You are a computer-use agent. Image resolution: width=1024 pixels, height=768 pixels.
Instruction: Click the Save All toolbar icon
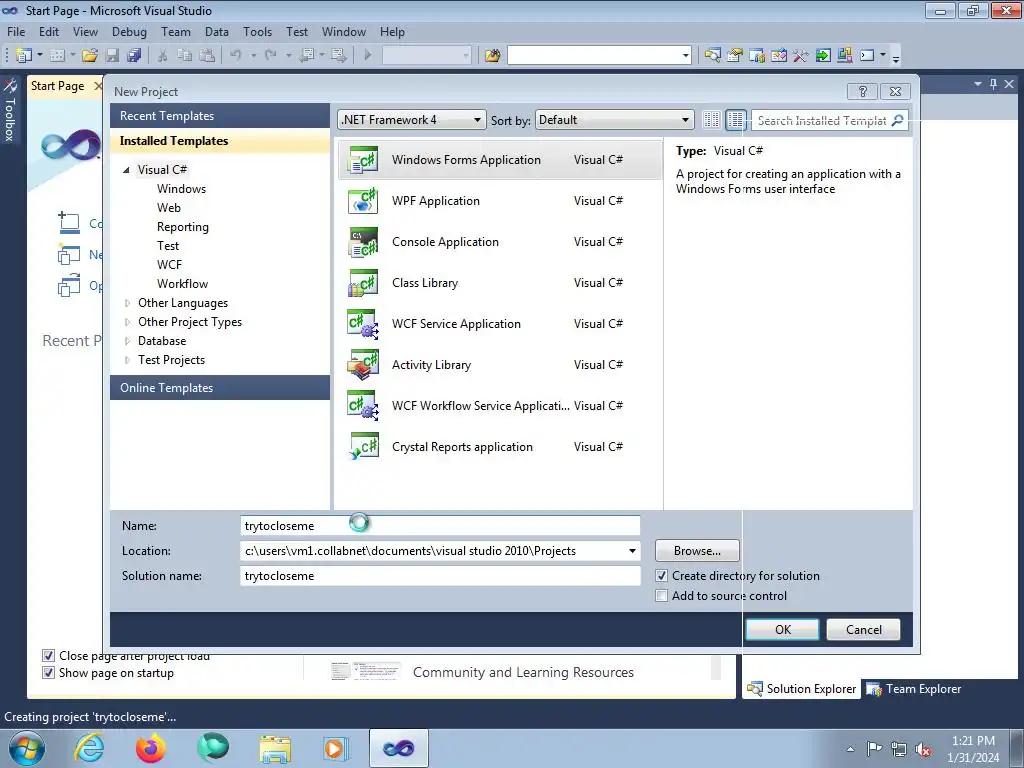134,56
